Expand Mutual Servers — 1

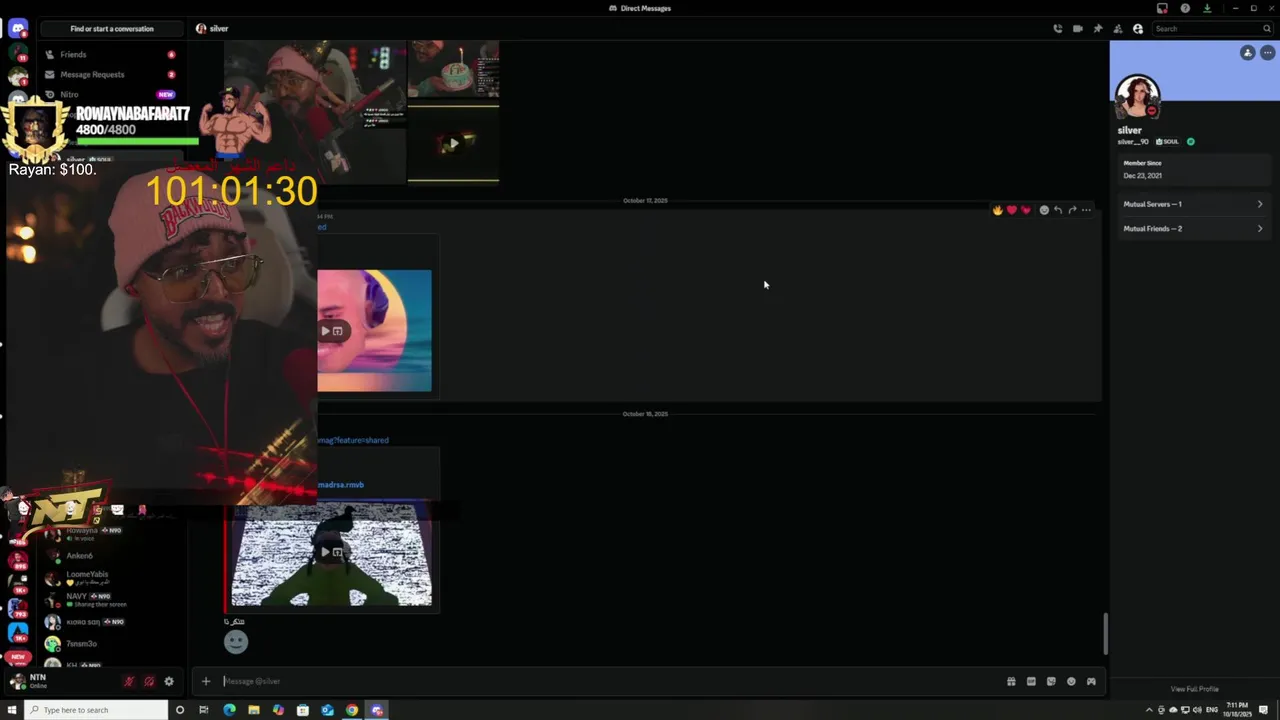[x=1193, y=204]
